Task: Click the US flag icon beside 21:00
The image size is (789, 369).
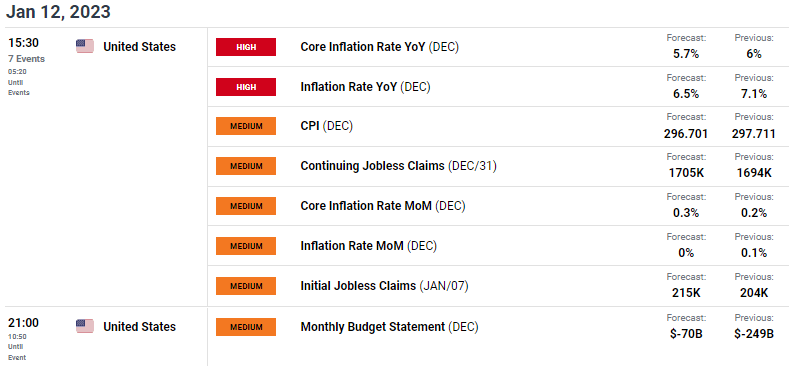Action: 85,326
